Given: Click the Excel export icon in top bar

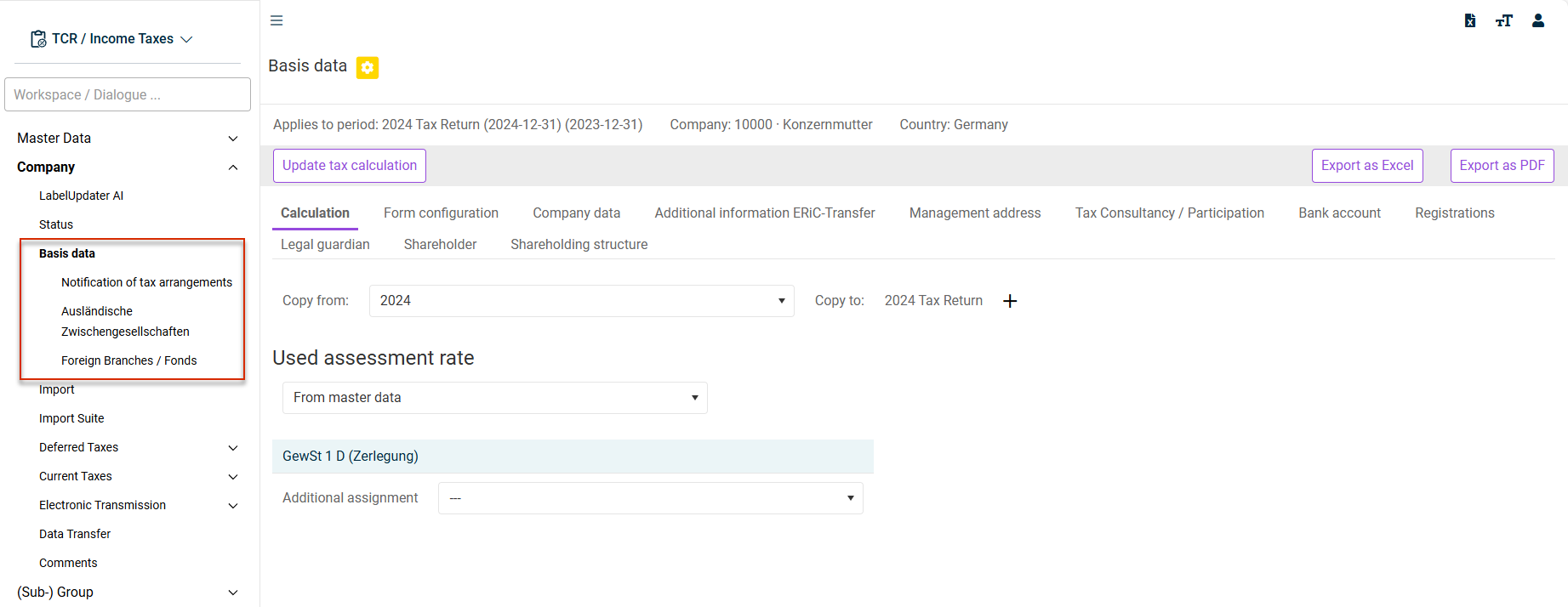Looking at the screenshot, I should pyautogui.click(x=1469, y=20).
